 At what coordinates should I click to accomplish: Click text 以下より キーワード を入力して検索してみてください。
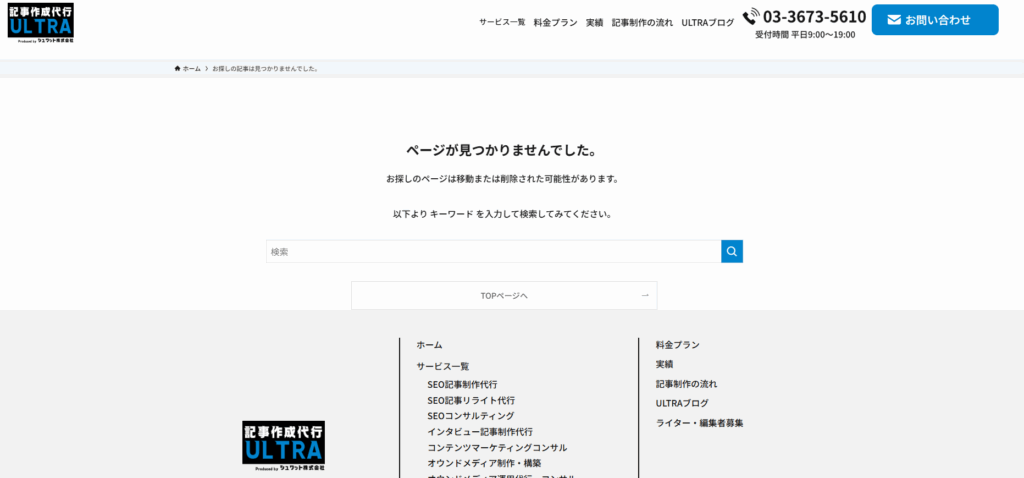[502, 214]
